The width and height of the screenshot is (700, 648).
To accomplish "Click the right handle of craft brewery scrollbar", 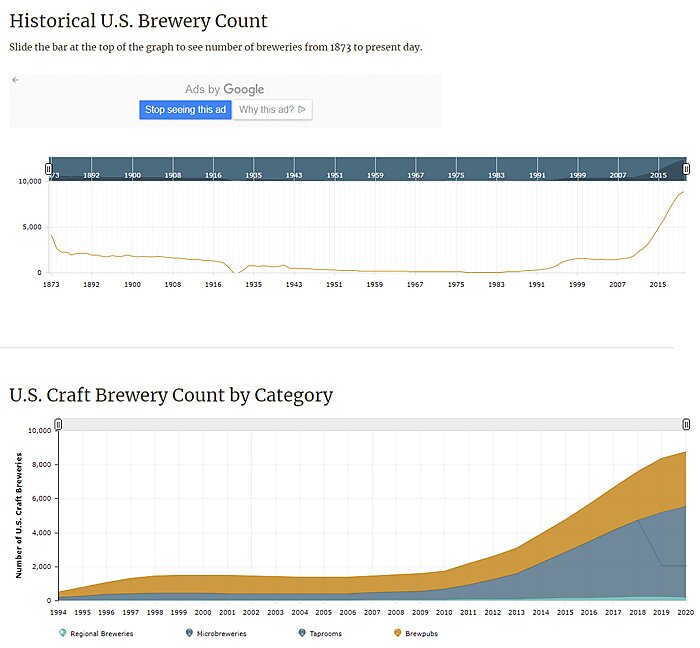I will pyautogui.click(x=686, y=425).
